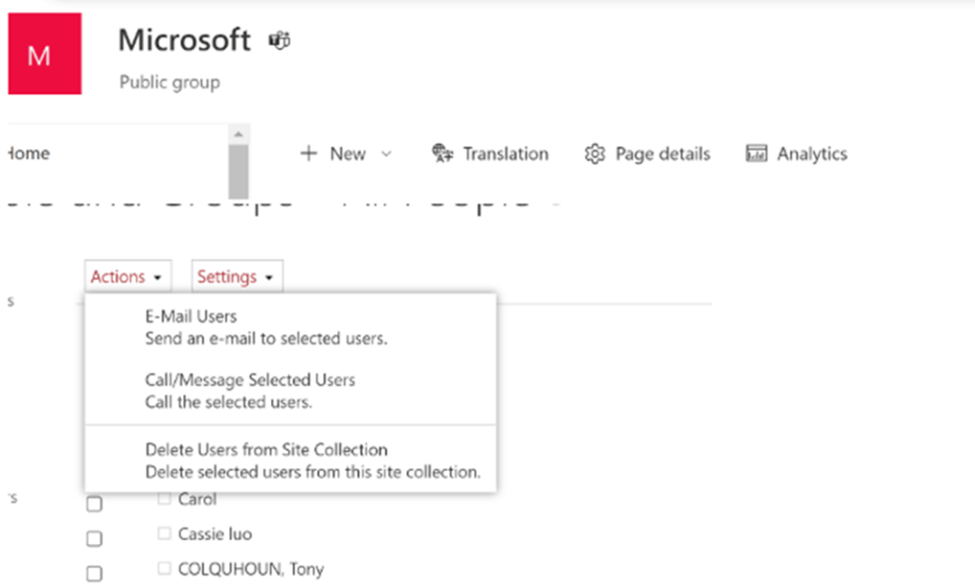Screen dimensions: 975x586
Task: Open user COLQUHOUN, Tony
Action: 251,569
